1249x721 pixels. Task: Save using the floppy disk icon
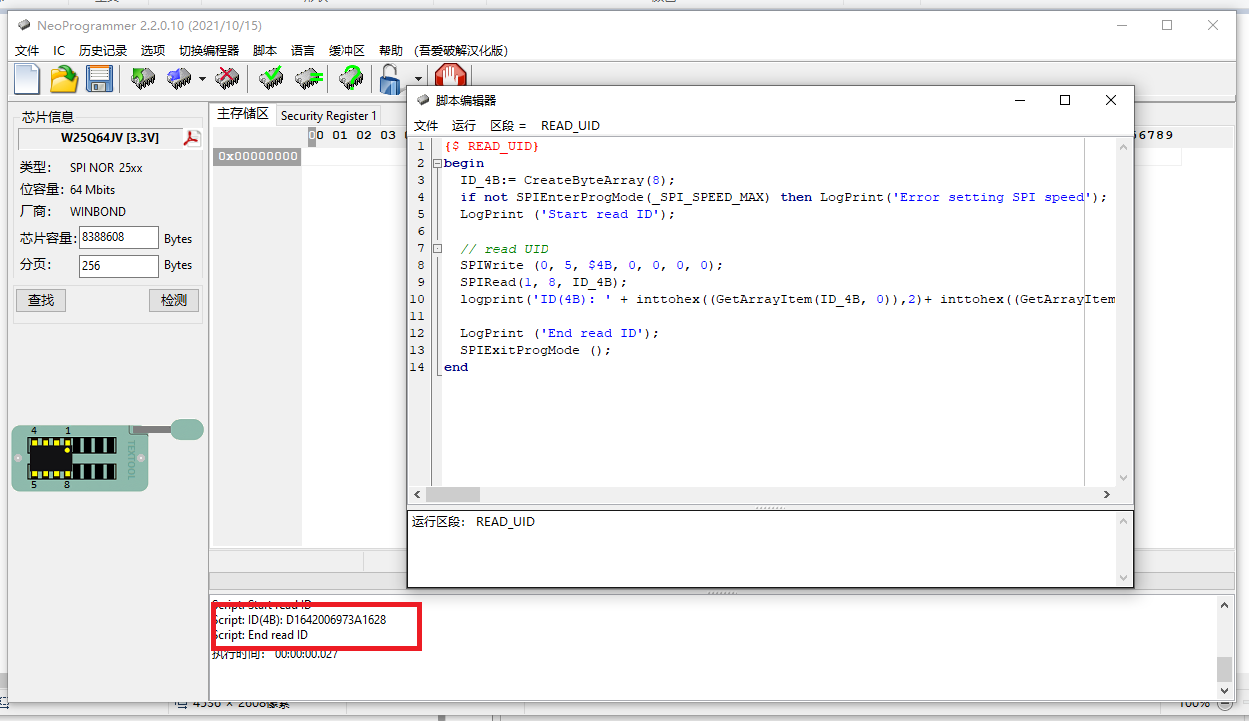pos(98,78)
